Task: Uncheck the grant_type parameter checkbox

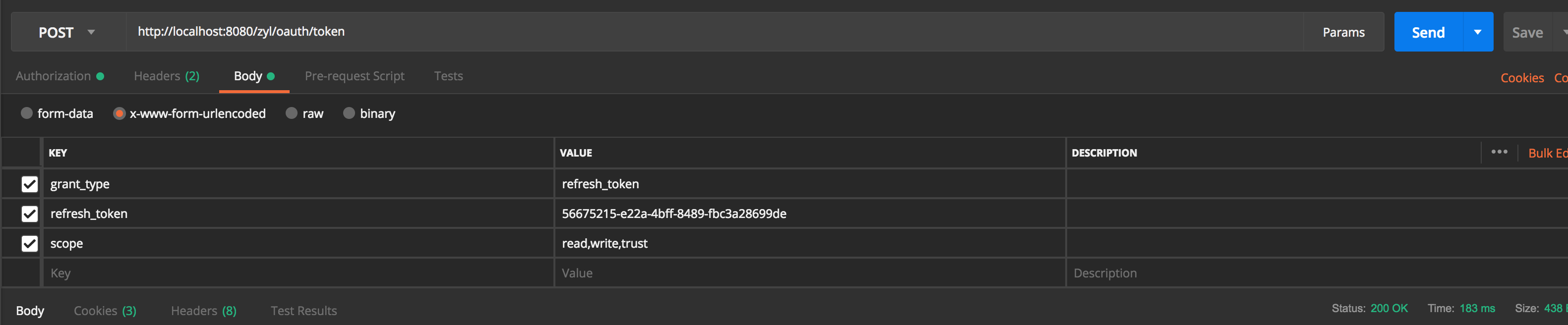Action: [29, 184]
